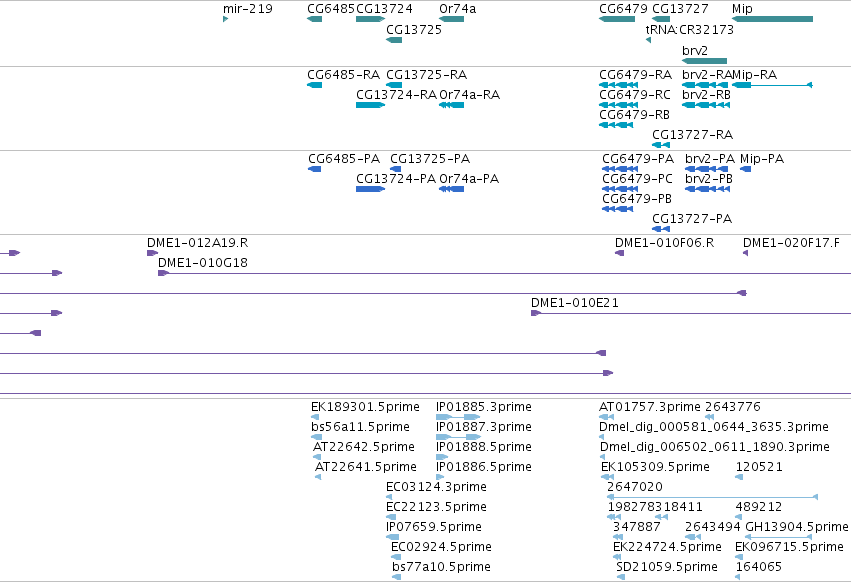
Task: Click the Dmel_dig_000581_0644_3635.3prime label
Action: 714,427
